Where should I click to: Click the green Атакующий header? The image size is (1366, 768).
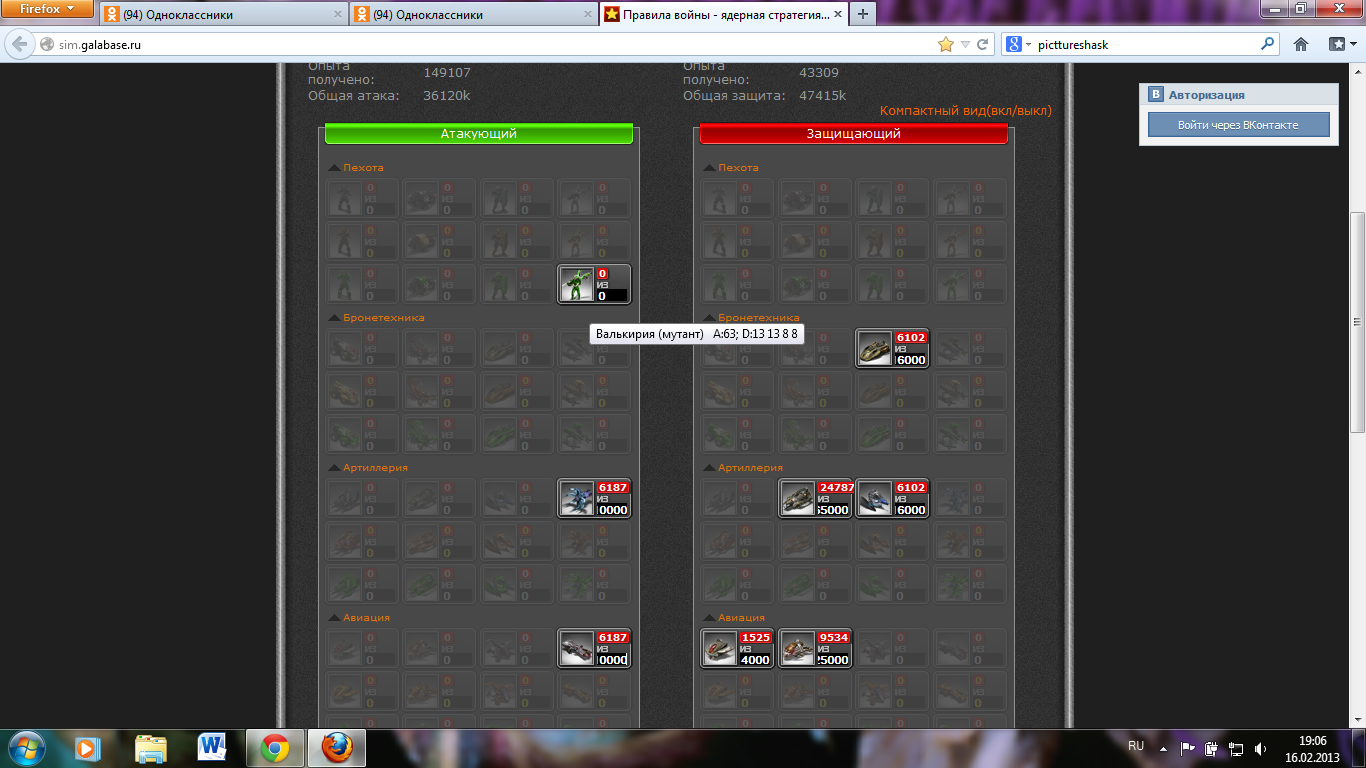coord(479,133)
